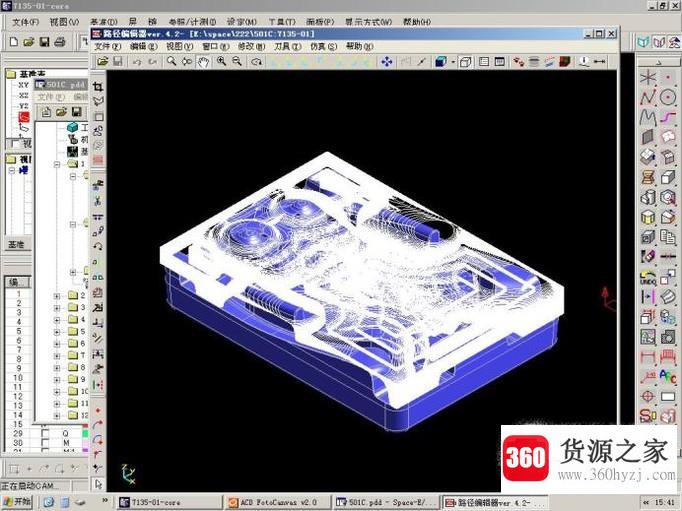Switch to 501C.pdd taskbar button
Screen dimensions: 682x511
click(x=387, y=502)
